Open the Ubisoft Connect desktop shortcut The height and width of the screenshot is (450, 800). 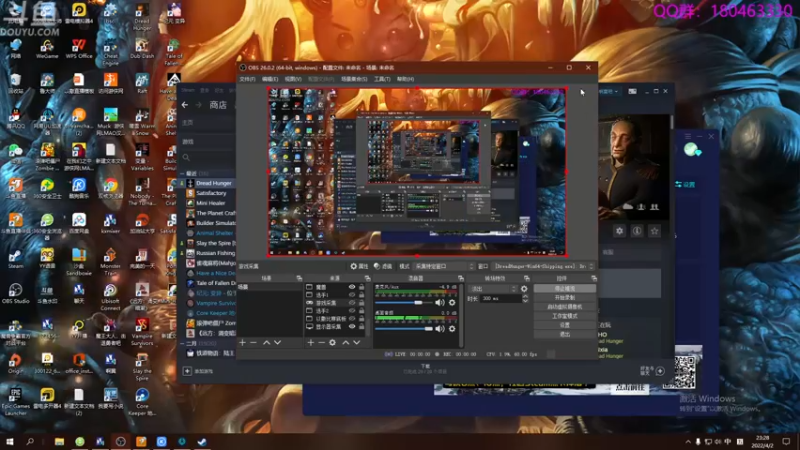coord(110,297)
